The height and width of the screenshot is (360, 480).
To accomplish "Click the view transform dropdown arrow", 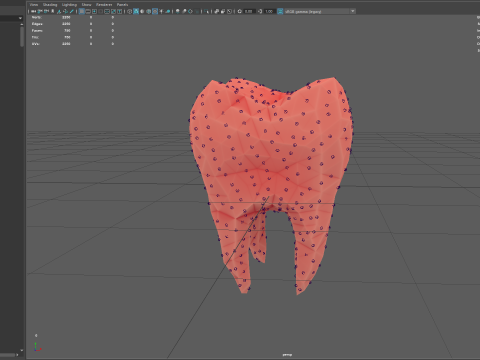I will pos(353,11).
